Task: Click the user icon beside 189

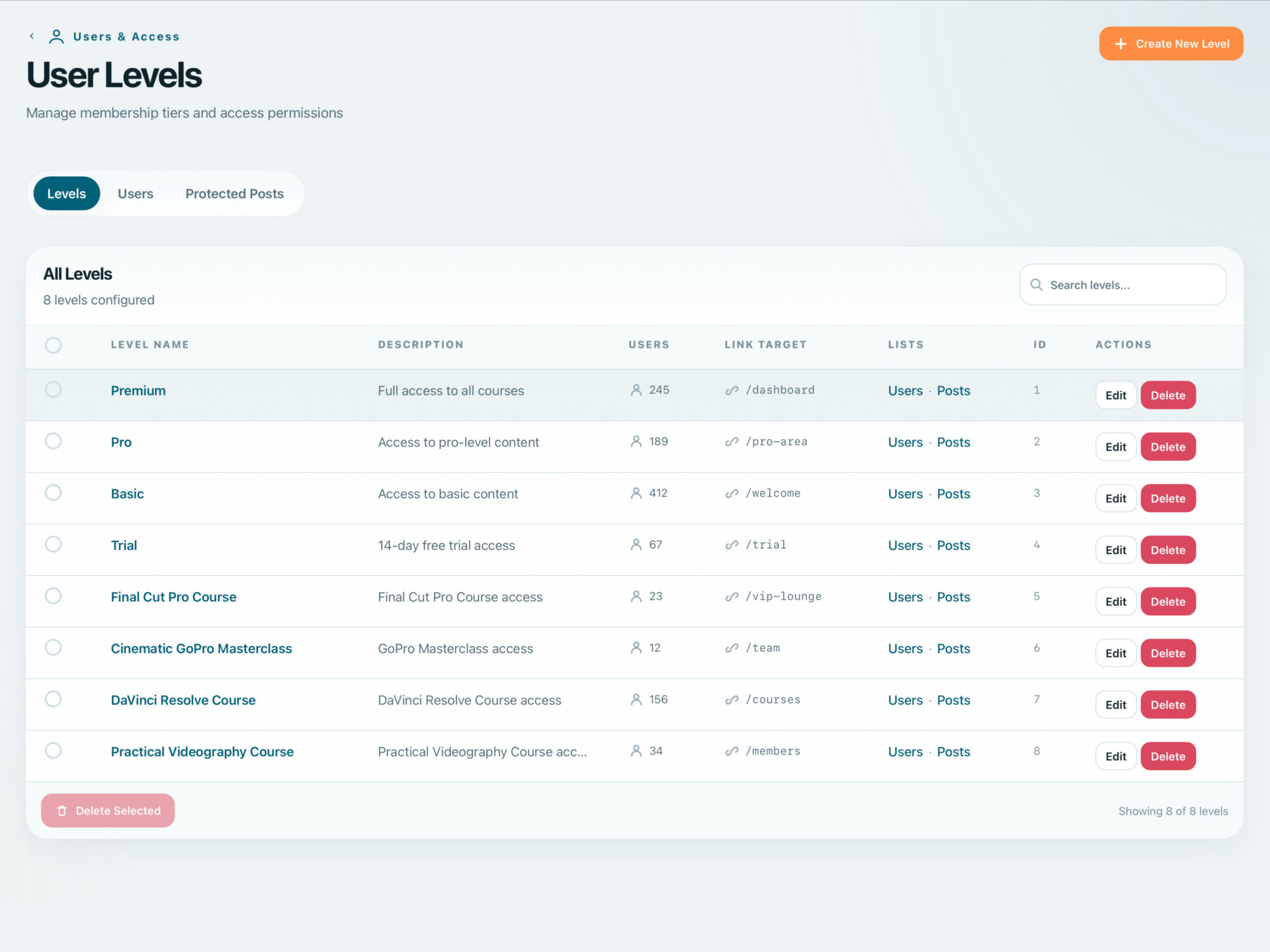Action: click(636, 442)
